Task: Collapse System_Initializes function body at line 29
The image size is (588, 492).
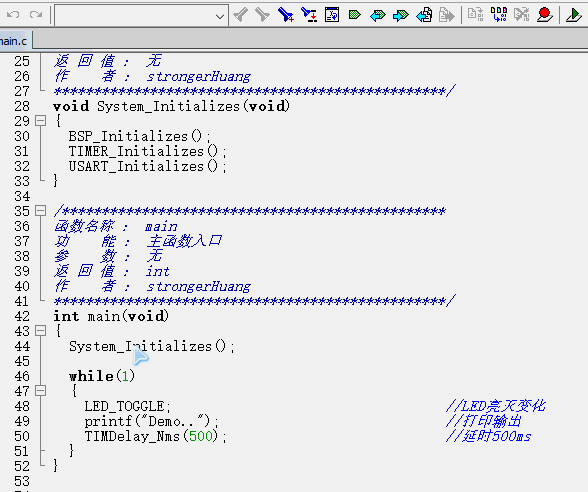Action: pos(40,121)
